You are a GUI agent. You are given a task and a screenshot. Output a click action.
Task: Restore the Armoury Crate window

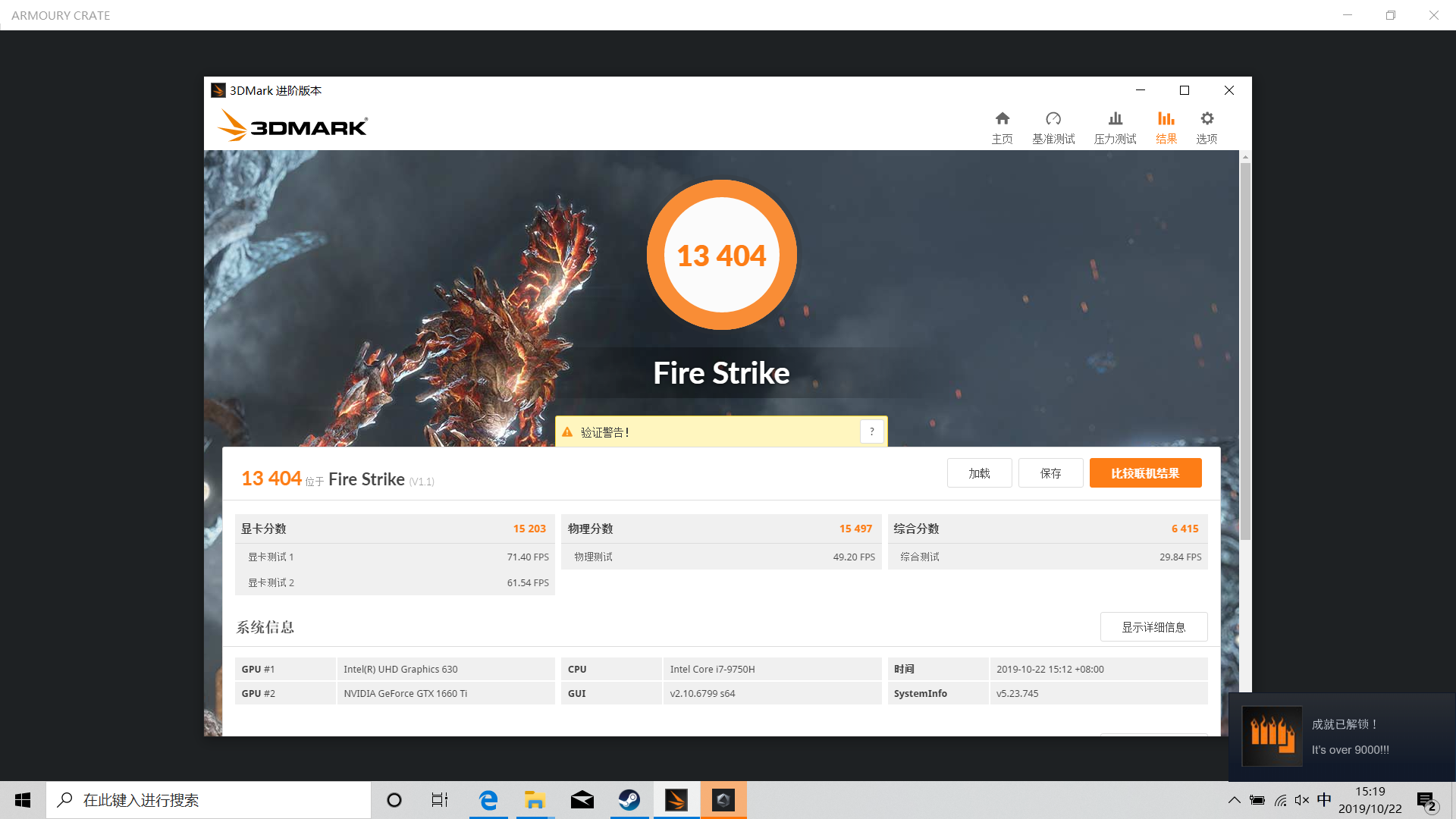click(x=1391, y=15)
